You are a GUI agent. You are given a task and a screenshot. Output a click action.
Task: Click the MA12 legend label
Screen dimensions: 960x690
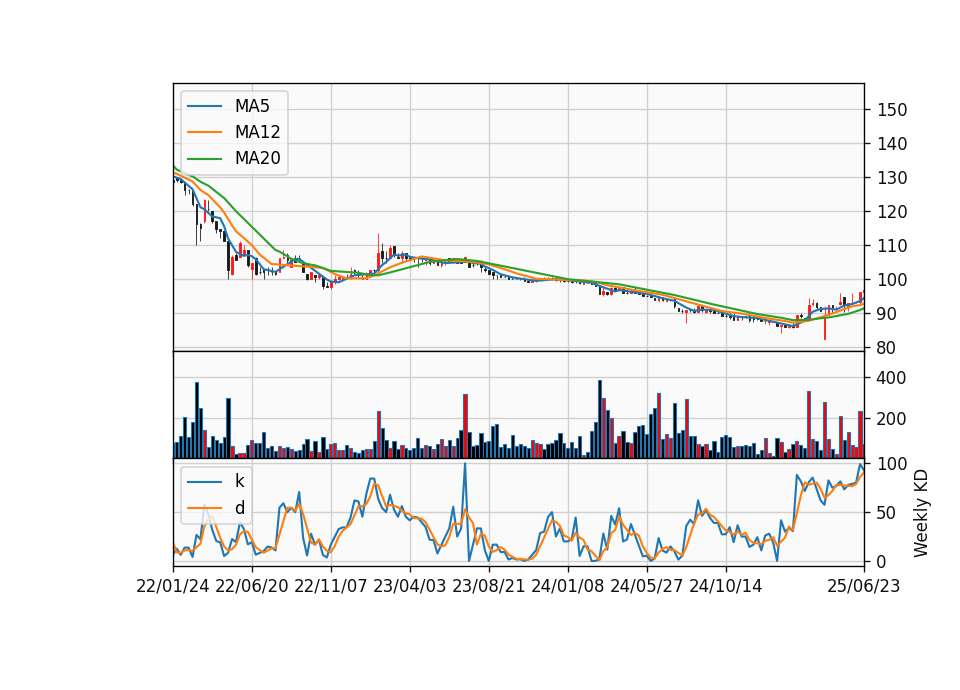258,132
